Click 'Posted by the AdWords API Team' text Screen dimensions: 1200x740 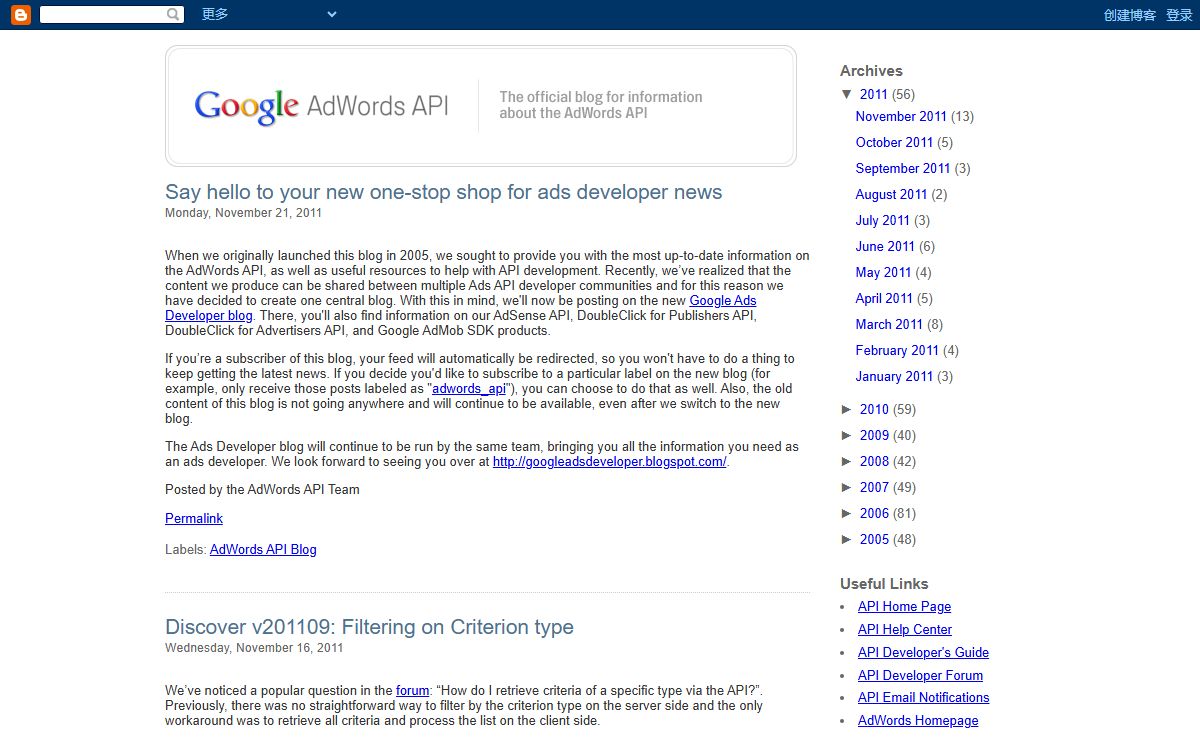(262, 490)
